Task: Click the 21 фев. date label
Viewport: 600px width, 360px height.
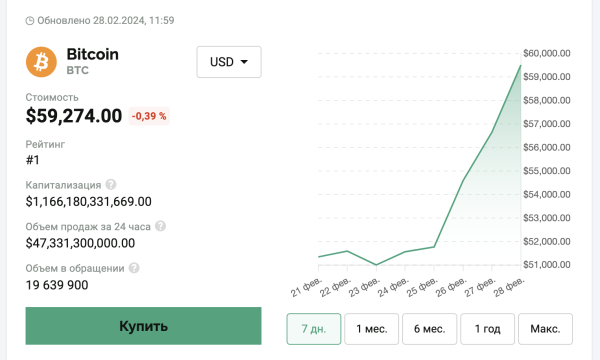Action: click(307, 287)
